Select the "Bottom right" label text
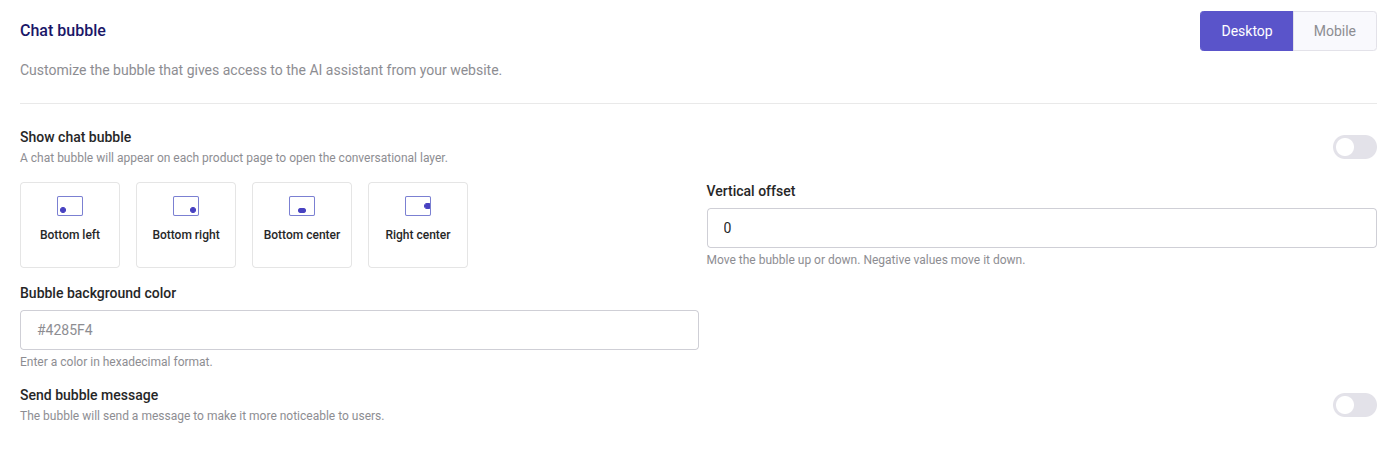Viewport: 1394px width, 451px height. coord(186,235)
